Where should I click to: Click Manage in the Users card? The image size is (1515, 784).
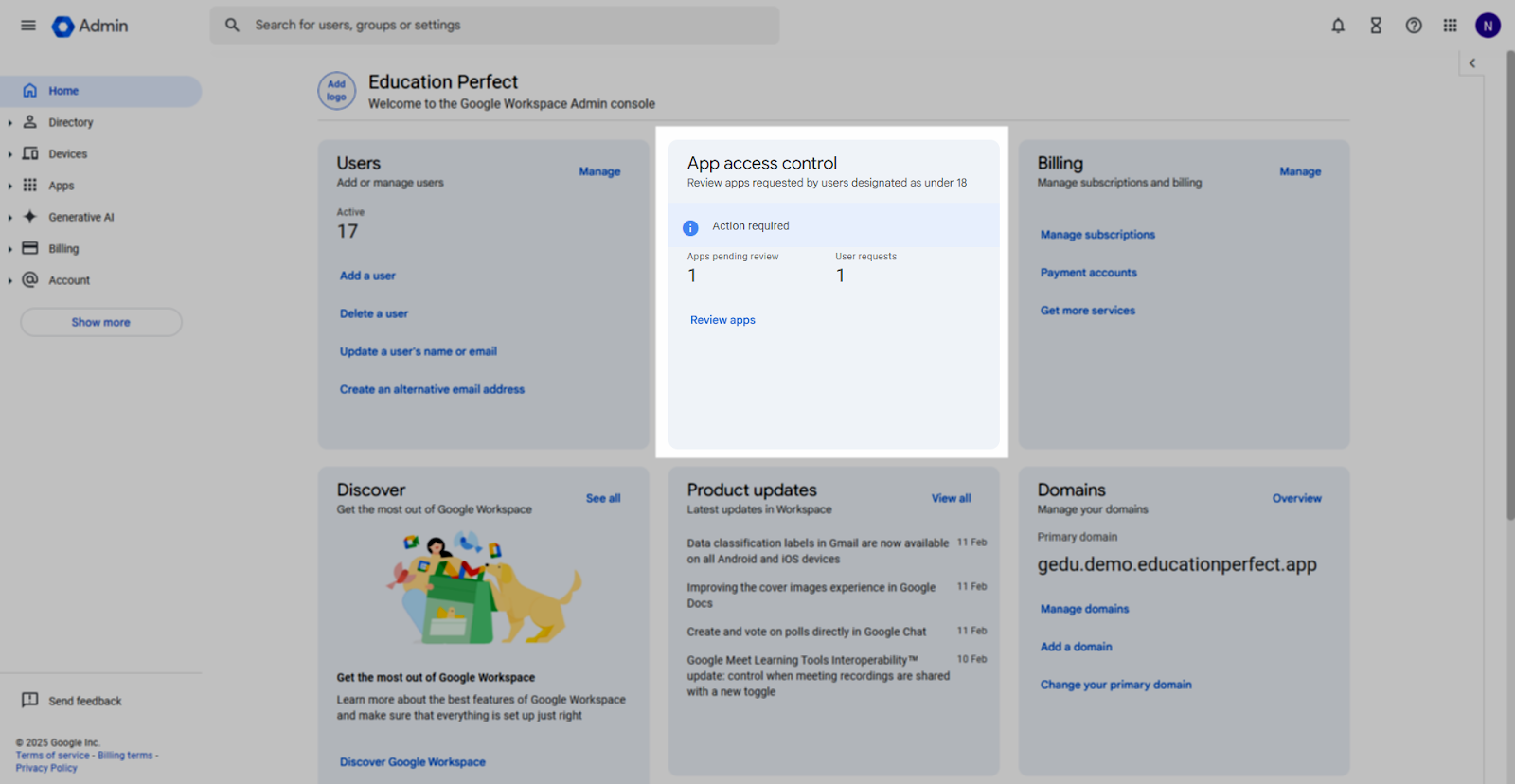(x=599, y=171)
